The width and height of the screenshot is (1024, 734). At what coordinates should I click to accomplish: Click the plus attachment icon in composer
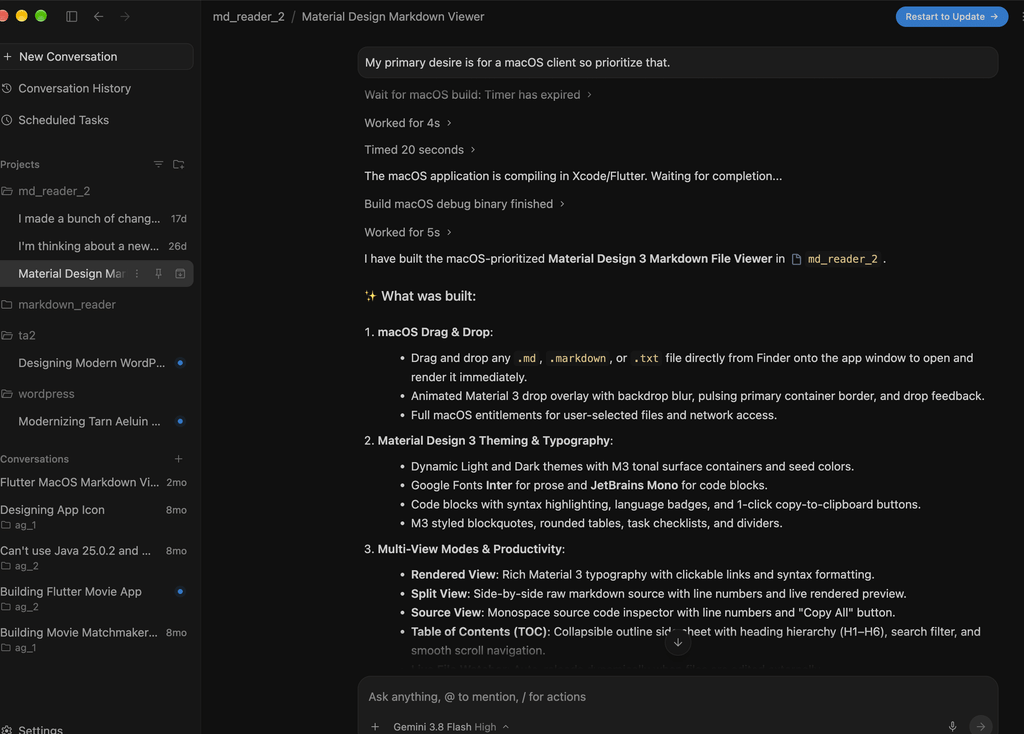pyautogui.click(x=375, y=727)
